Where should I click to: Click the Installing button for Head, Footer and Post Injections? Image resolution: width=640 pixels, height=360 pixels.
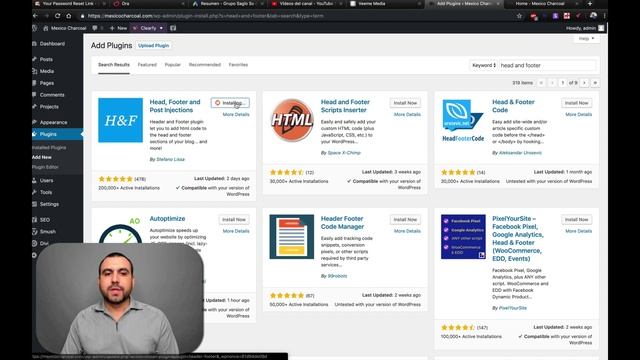click(230, 103)
